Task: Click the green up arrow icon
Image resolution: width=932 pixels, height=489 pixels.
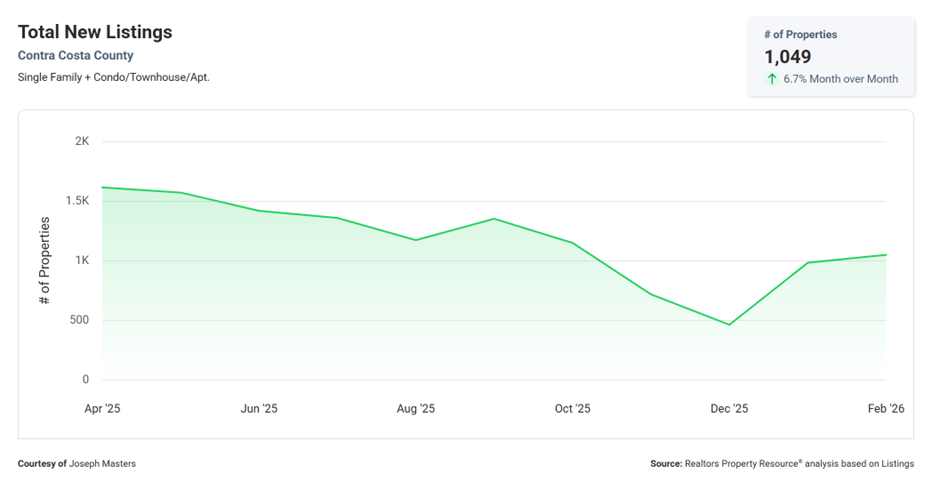Action: [772, 79]
